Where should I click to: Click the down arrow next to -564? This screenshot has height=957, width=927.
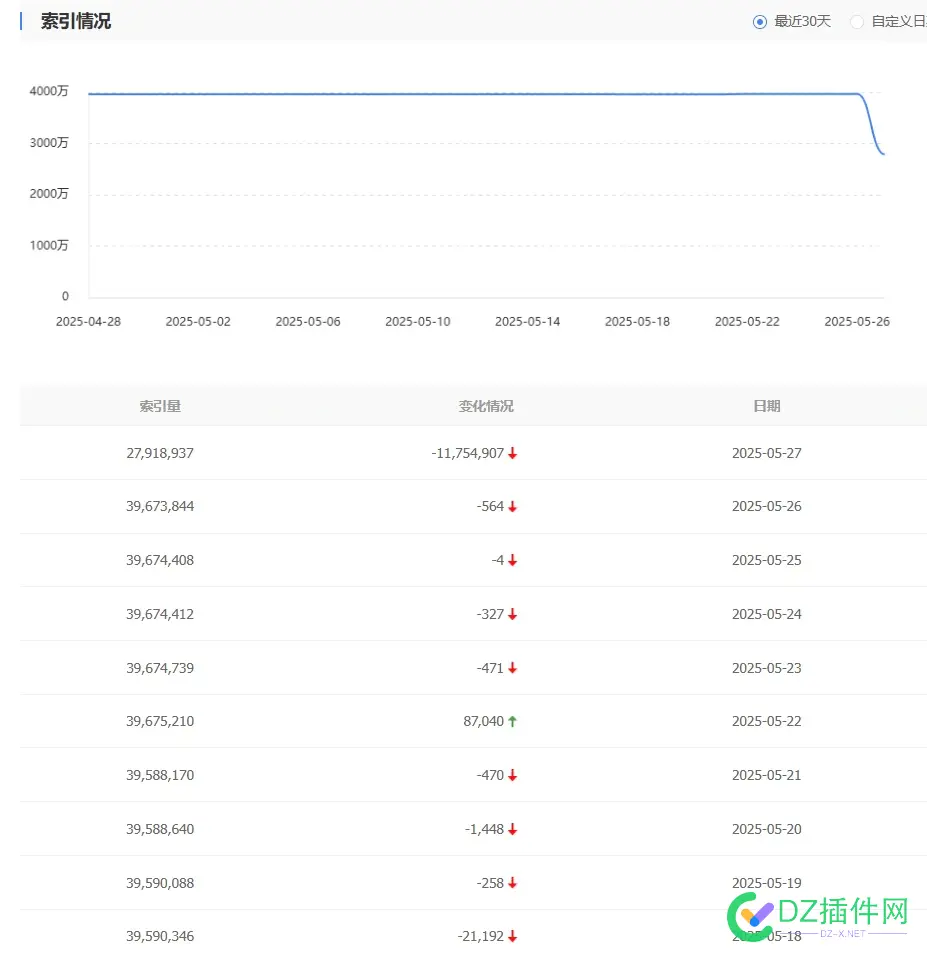pos(512,506)
